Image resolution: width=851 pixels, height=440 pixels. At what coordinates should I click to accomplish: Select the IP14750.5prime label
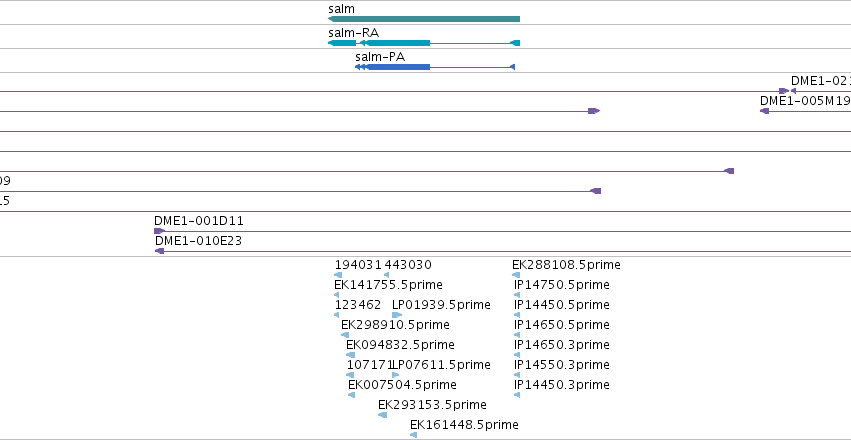(562, 285)
